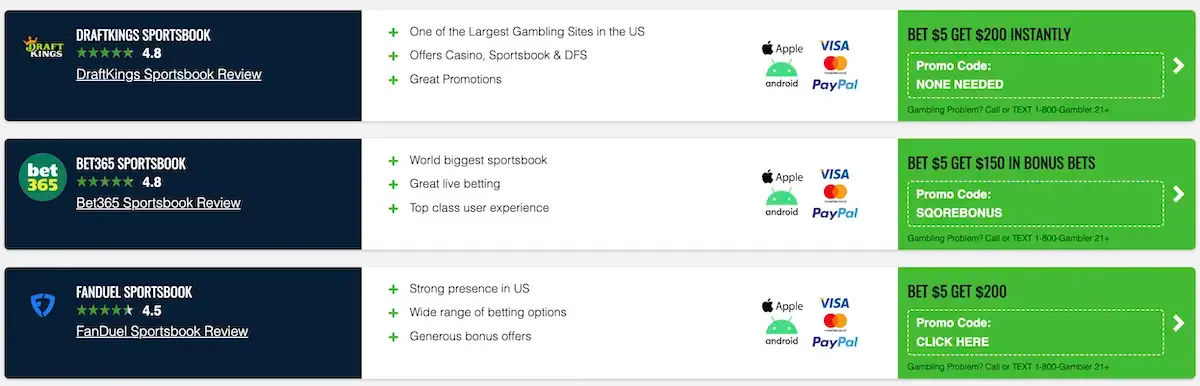Click the FanDuel shield logo
This screenshot has height=386, width=1200.
(42, 307)
